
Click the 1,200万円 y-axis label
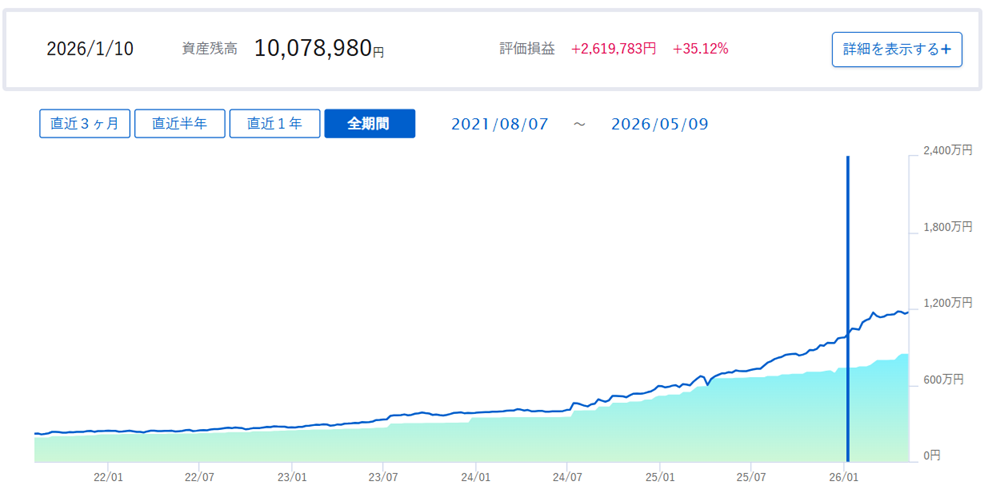click(948, 303)
